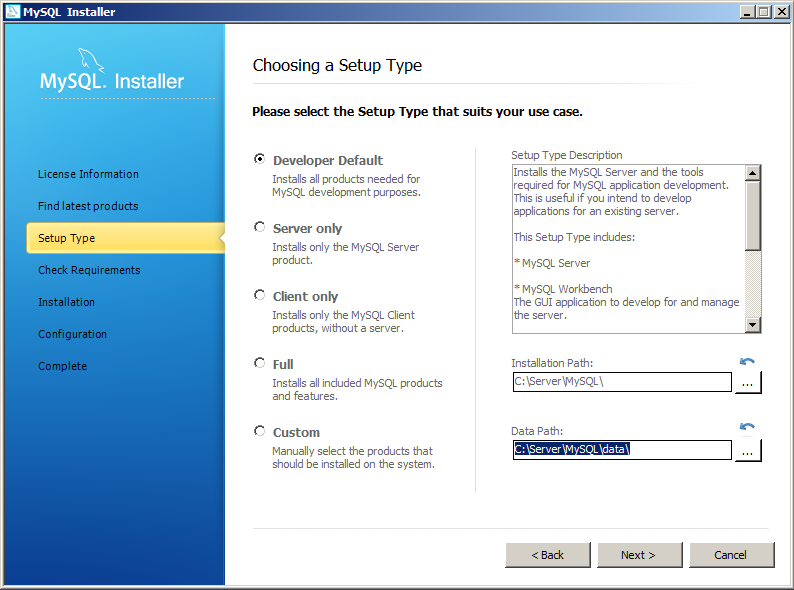
Task: Click the 'Setup Type Description' label
Action: (567, 155)
